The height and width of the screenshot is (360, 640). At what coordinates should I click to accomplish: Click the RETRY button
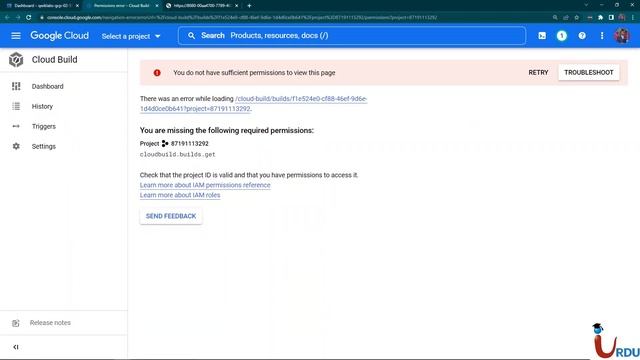coord(538,73)
